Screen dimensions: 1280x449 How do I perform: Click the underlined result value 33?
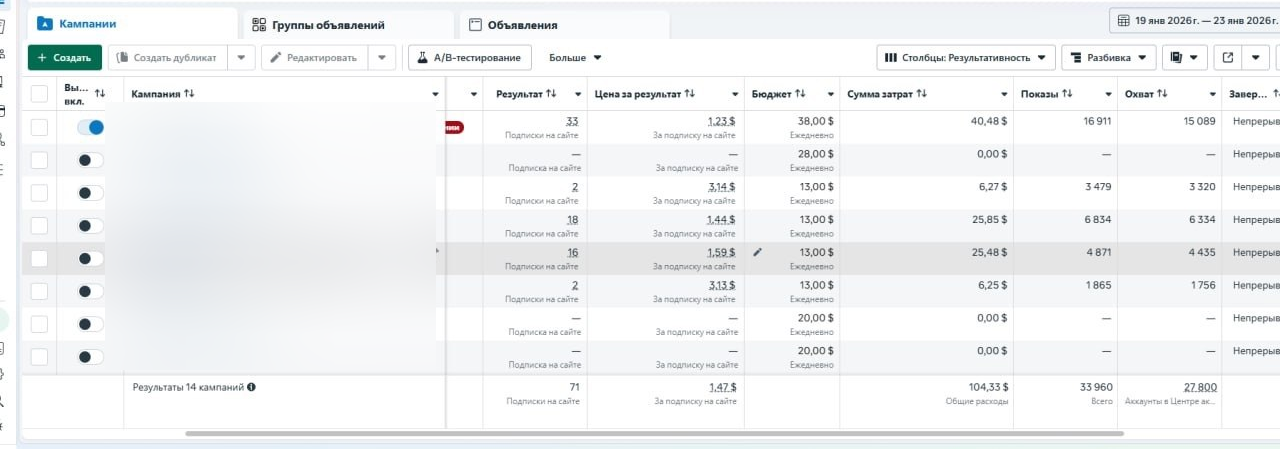(x=572, y=121)
